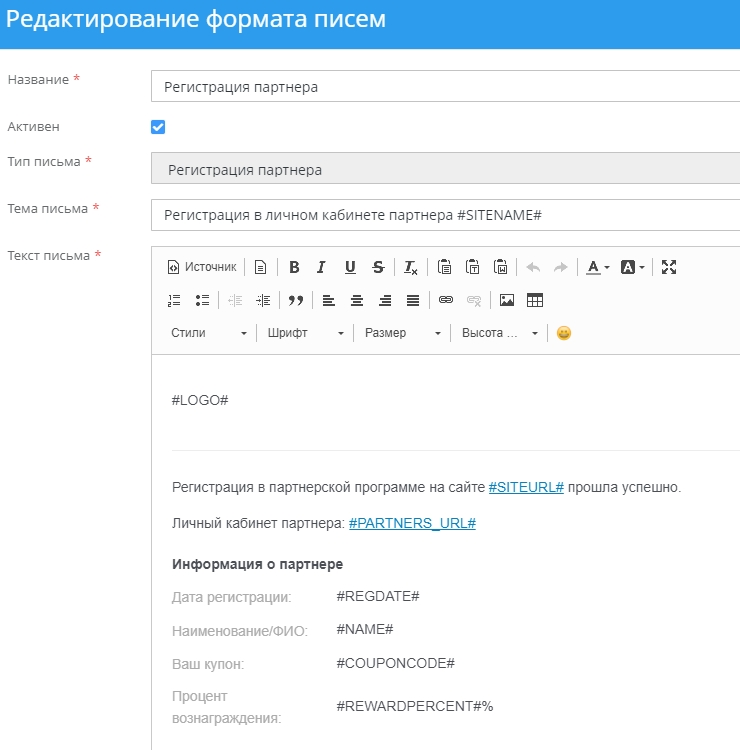
Task: Apply italic formatting to text
Action: [321, 267]
